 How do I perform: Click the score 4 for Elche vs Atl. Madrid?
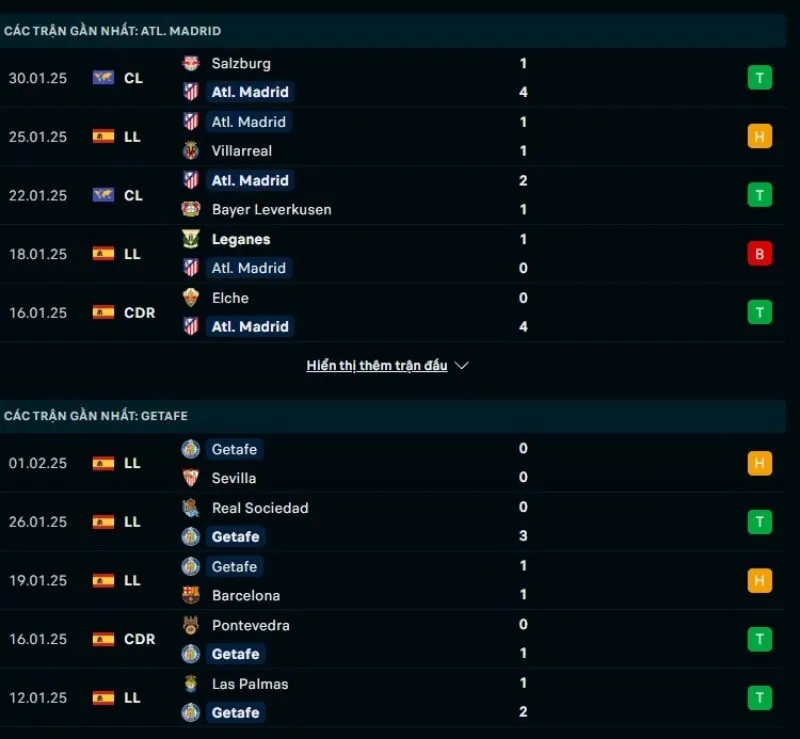pyautogui.click(x=523, y=327)
